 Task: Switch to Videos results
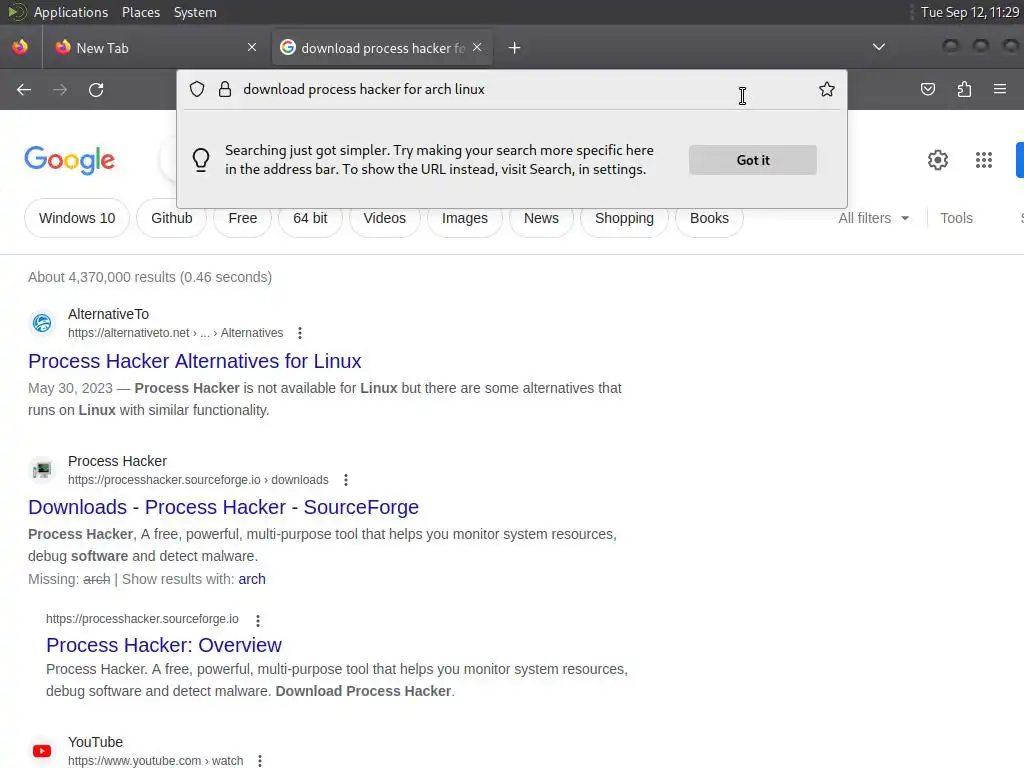pos(385,218)
